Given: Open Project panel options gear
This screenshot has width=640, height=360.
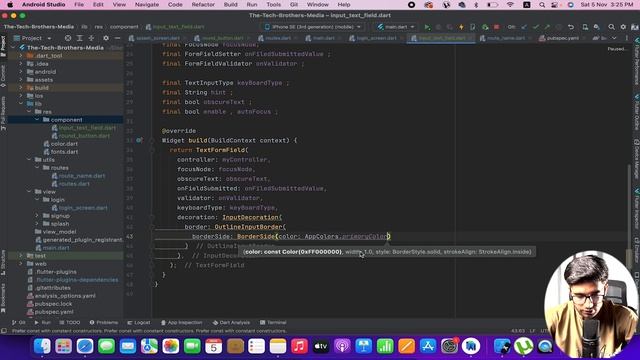Looking at the screenshot, I should (106, 38).
